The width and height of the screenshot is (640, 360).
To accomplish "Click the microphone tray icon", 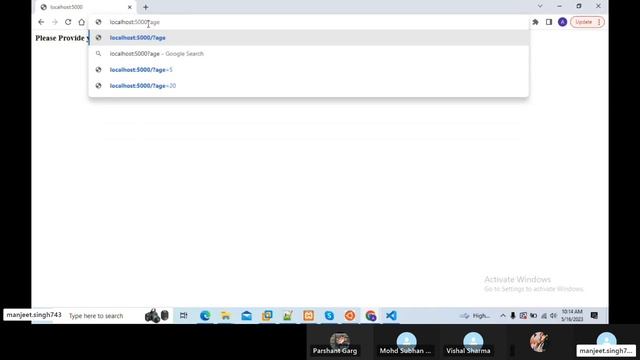I will pos(513,316).
